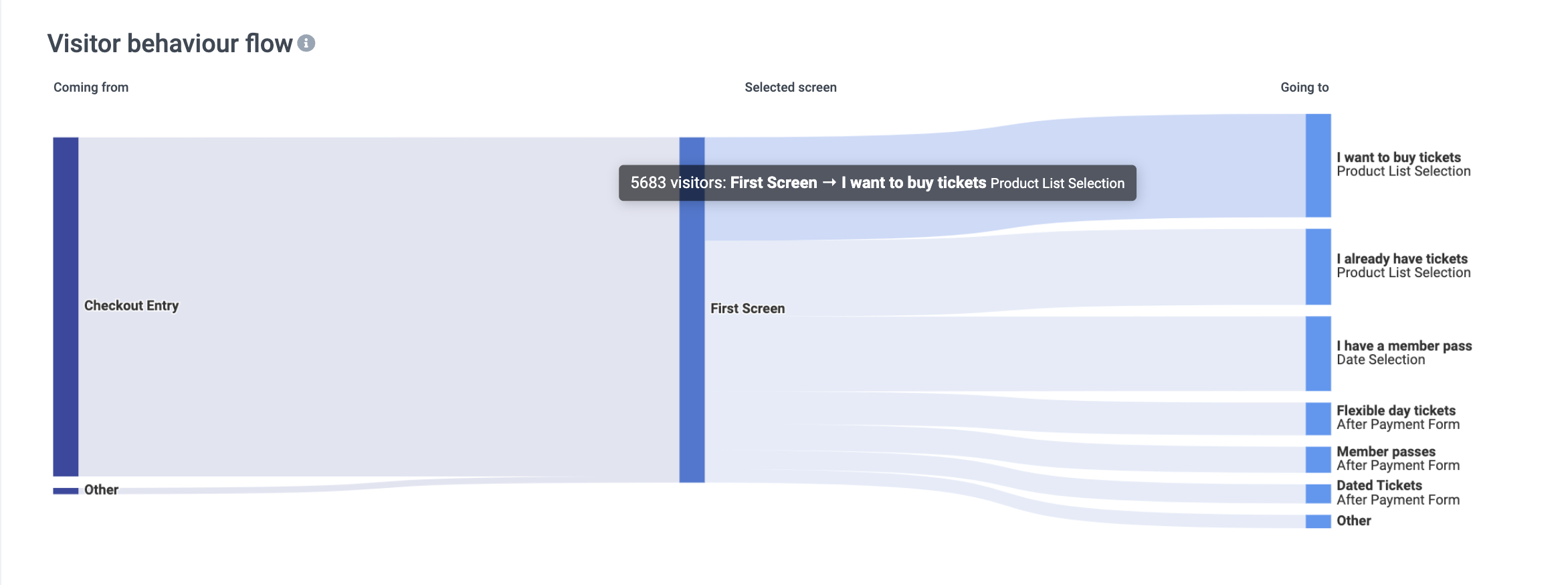This screenshot has height=585, width=1568.
Task: Click the Checkout Entry label
Action: [x=131, y=306]
